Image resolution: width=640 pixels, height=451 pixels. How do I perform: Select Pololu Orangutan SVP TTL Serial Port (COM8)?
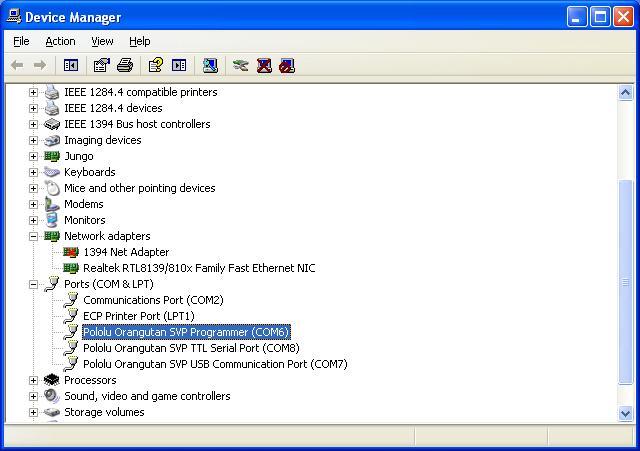coord(190,348)
